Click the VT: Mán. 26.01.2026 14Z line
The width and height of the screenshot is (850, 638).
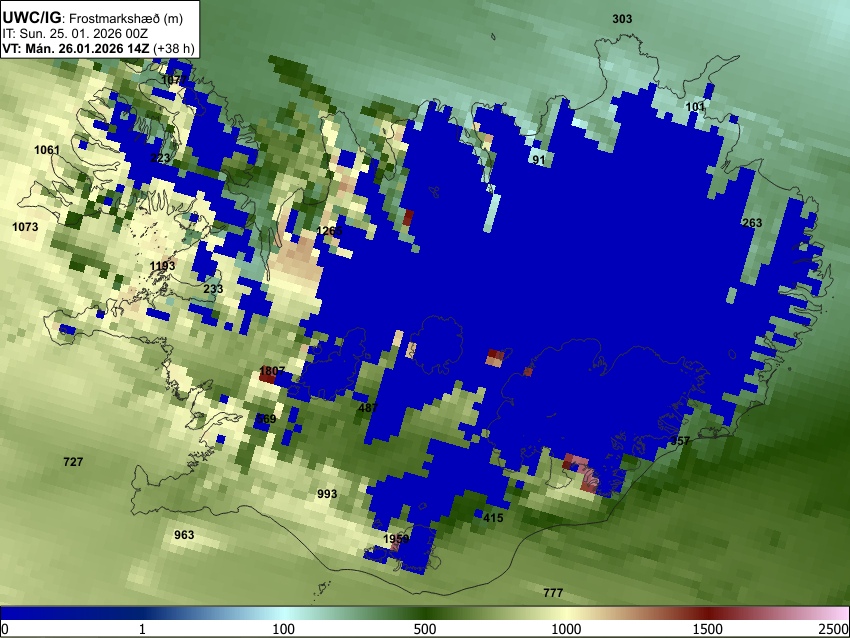tap(75, 48)
